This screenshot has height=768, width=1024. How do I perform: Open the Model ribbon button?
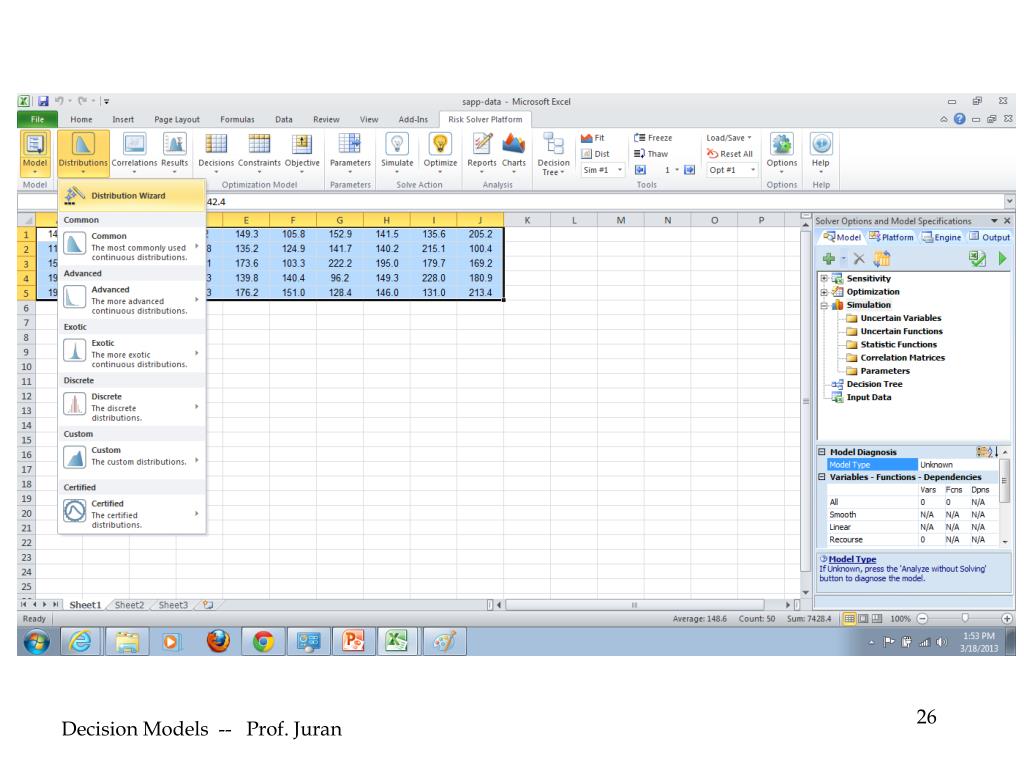pyautogui.click(x=35, y=152)
